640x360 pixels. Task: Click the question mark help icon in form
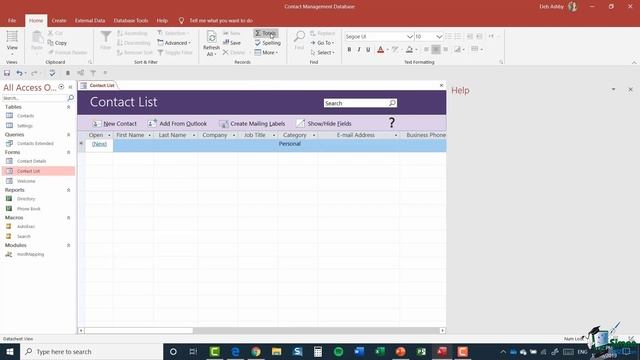click(x=391, y=123)
